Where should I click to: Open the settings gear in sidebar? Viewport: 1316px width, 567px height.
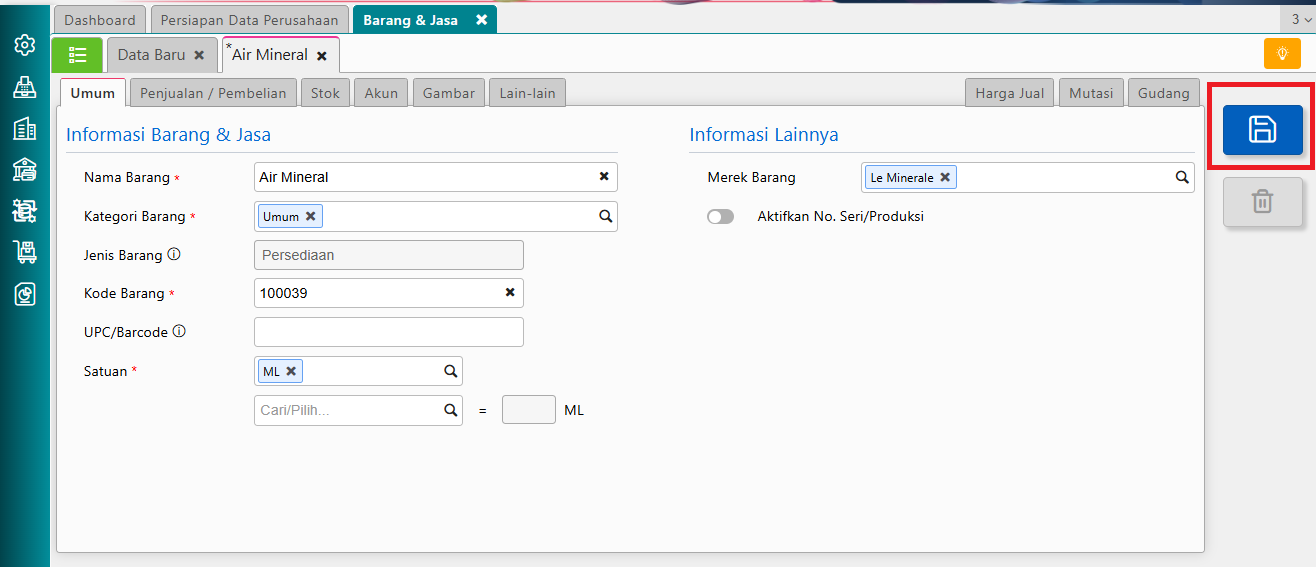coord(25,45)
